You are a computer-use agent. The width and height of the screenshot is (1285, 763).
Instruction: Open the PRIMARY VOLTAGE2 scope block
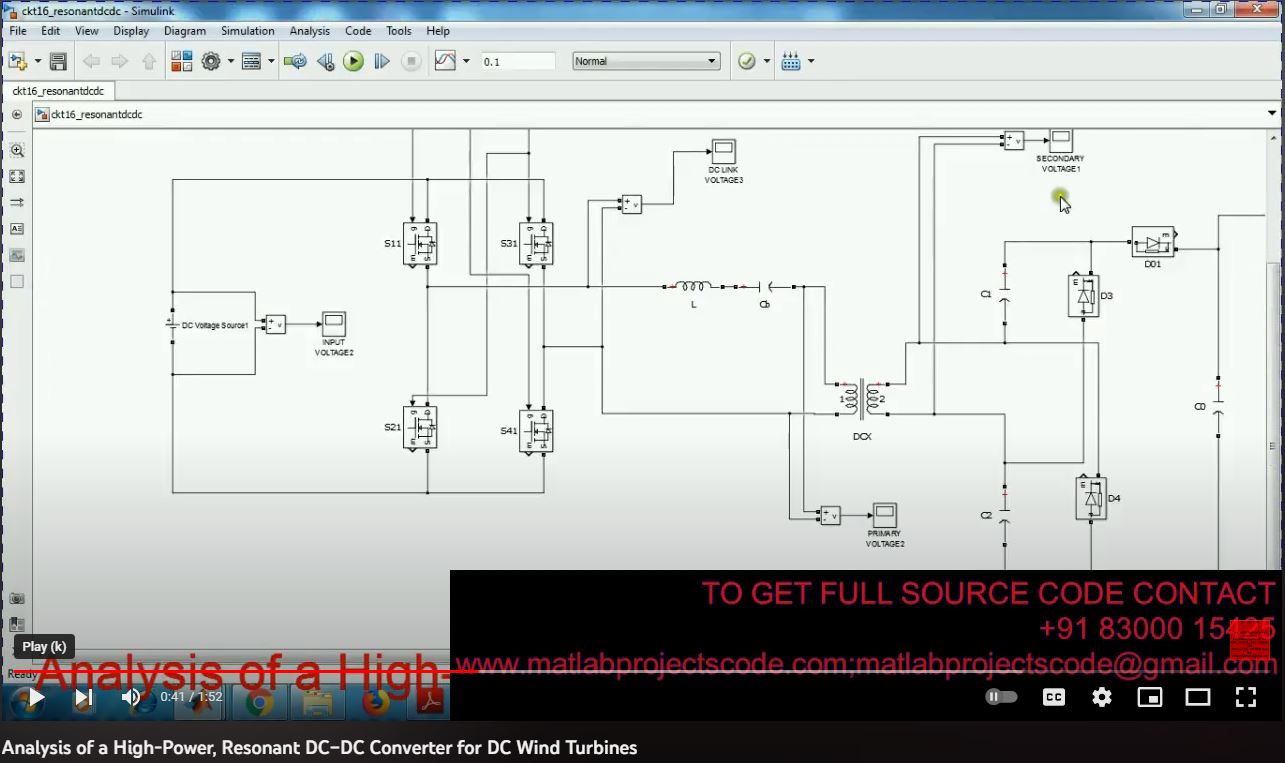pyautogui.click(x=884, y=515)
